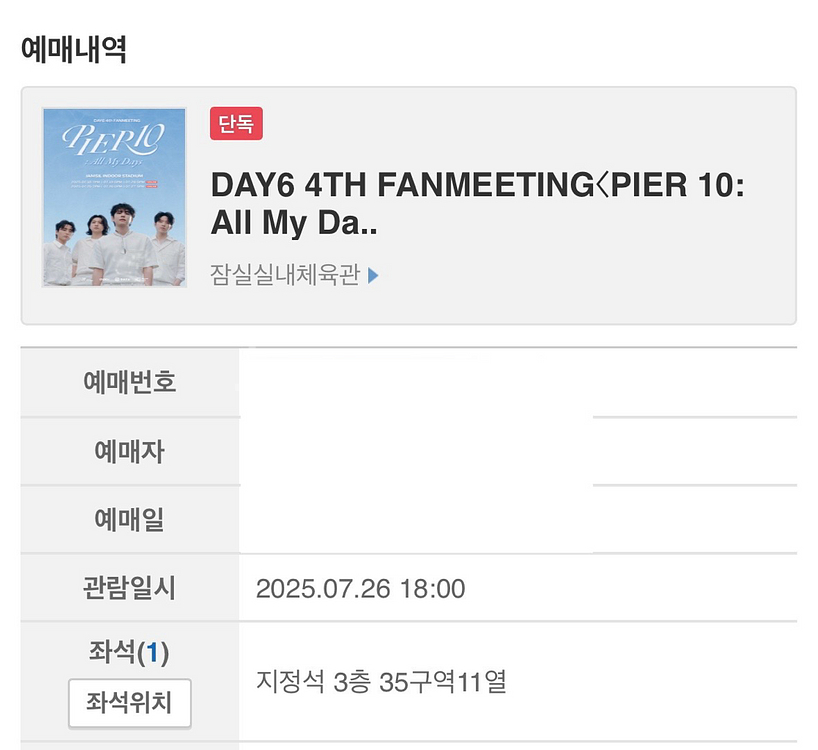This screenshot has height=750, width=818.
Task: Click the PIER10 logo text on the poster
Action: coord(113,140)
